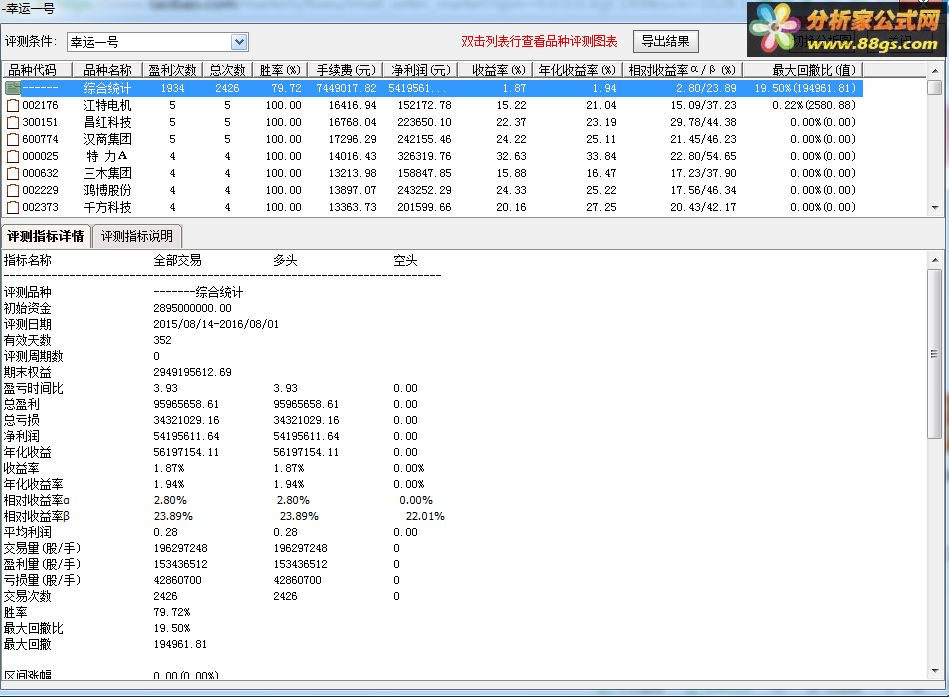Click the 导出结果 button
The width and height of the screenshot is (949, 697).
tap(665, 41)
